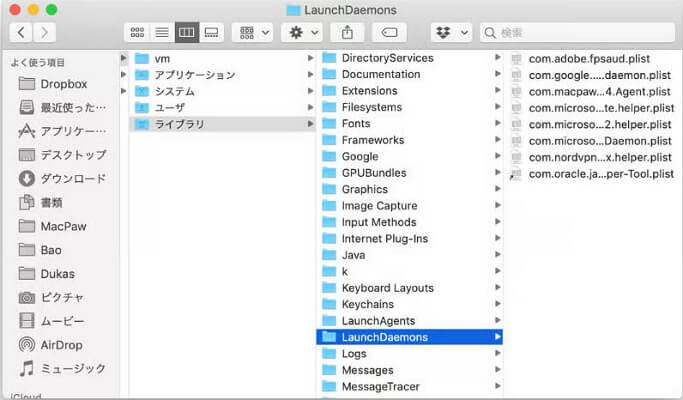This screenshot has height=400, width=683.
Task: Click the Edit Tags button
Action: (x=389, y=33)
